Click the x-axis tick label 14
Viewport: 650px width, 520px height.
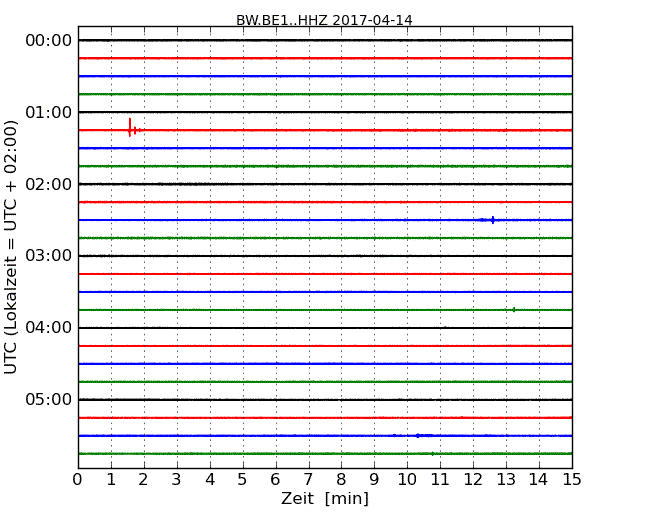[x=539, y=480]
